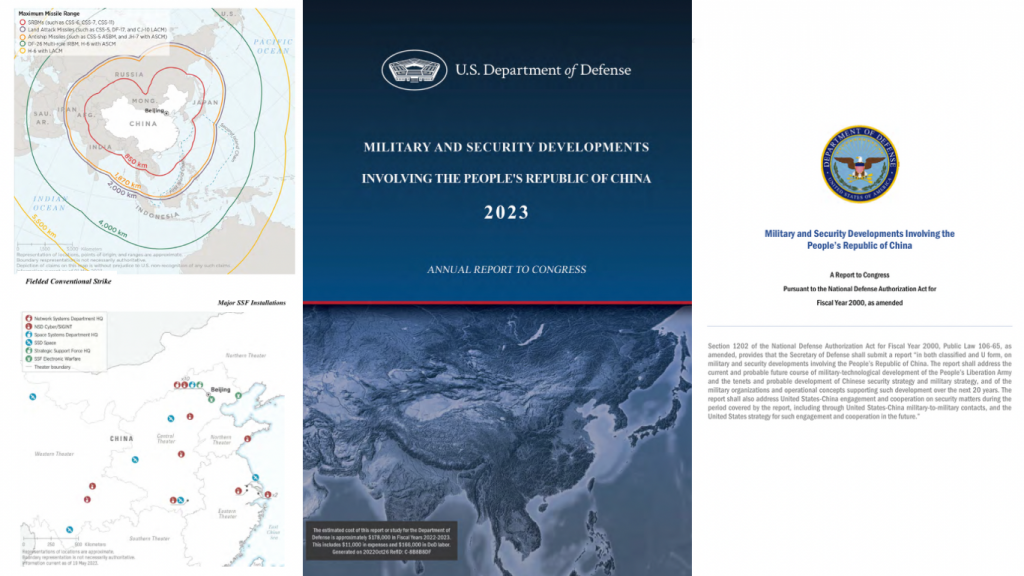Click the 'U.S. Department of Defense' heading
This screenshot has width=1024, height=576.
point(543,70)
